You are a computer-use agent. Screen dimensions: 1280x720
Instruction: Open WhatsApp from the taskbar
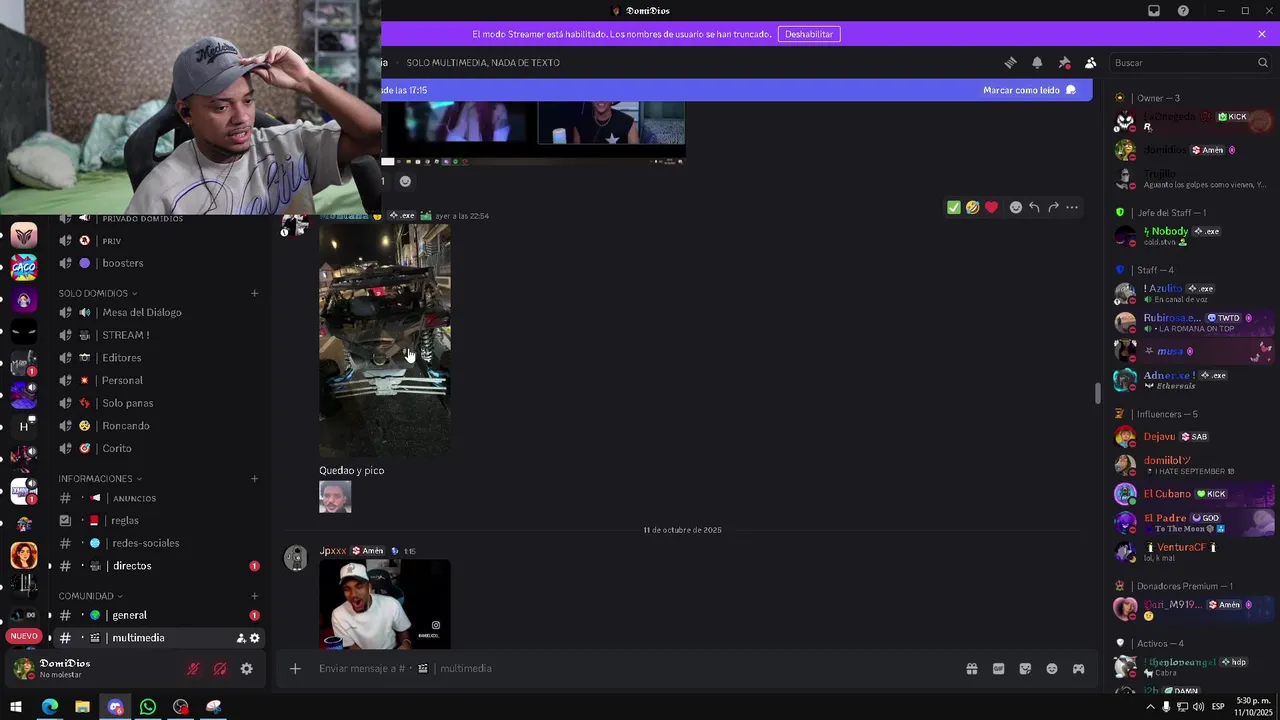(x=148, y=707)
